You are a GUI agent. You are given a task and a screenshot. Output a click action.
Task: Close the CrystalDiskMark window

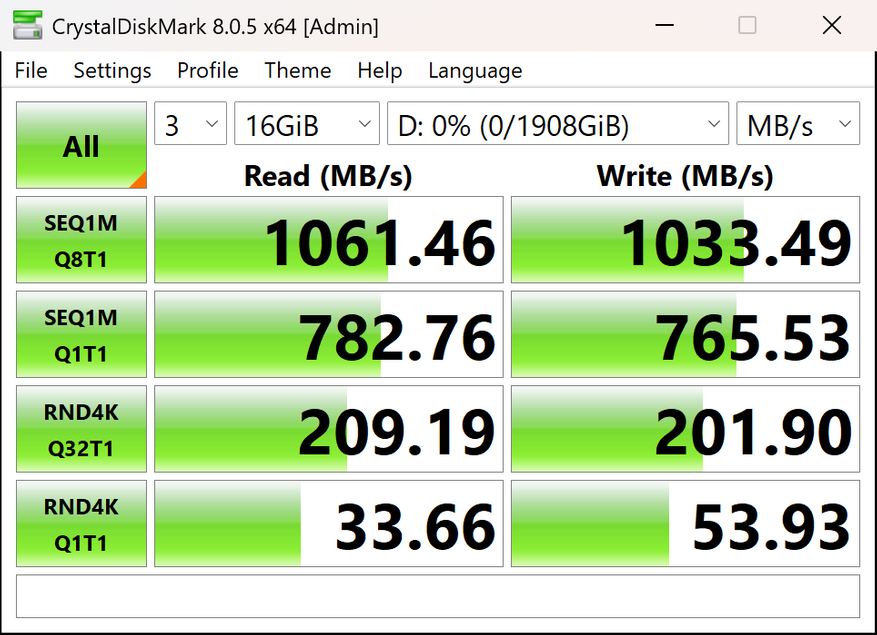click(x=832, y=25)
